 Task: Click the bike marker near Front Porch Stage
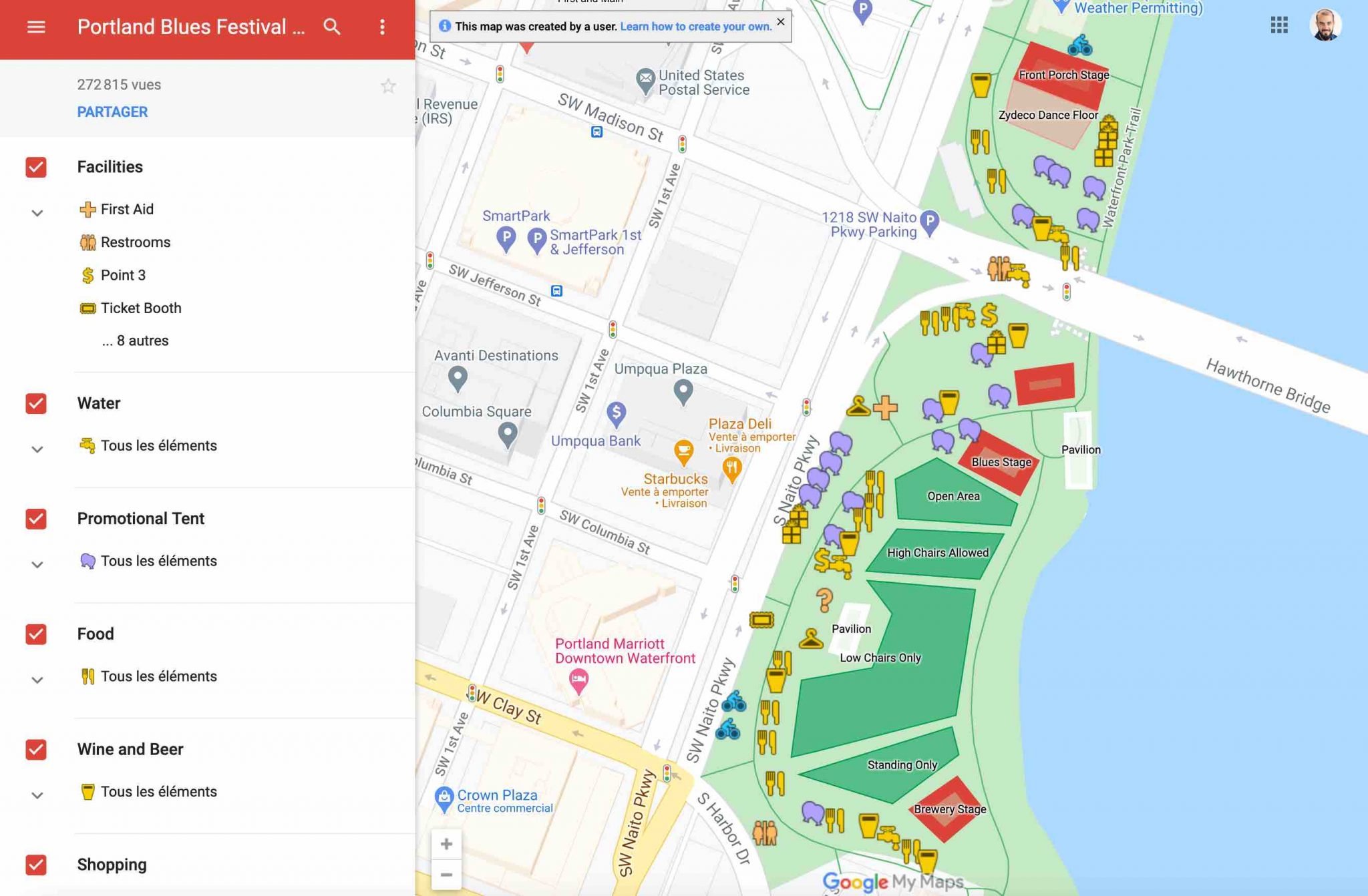pyautogui.click(x=1079, y=45)
